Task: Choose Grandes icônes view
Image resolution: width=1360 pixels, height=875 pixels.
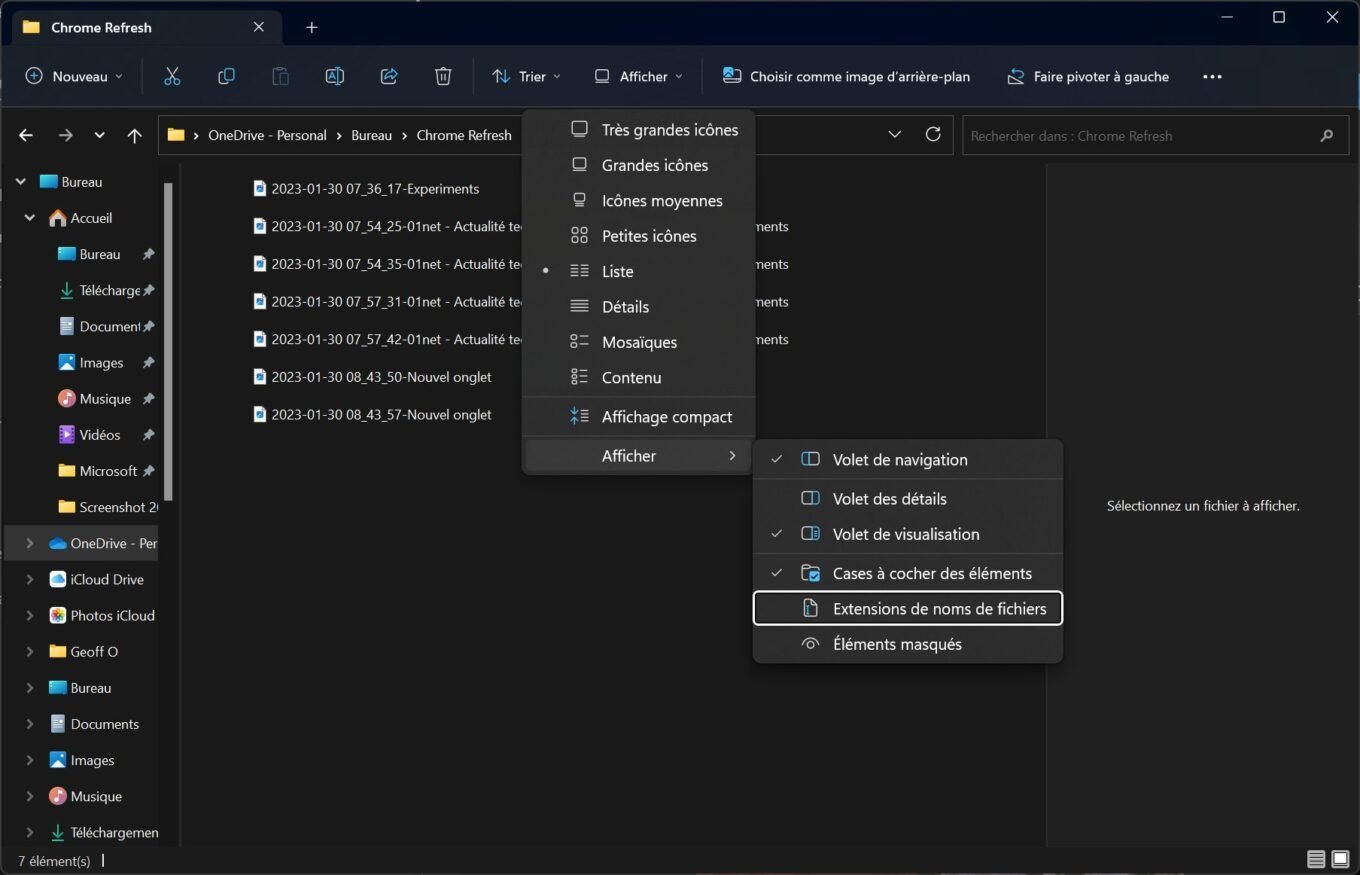Action: coord(638,165)
